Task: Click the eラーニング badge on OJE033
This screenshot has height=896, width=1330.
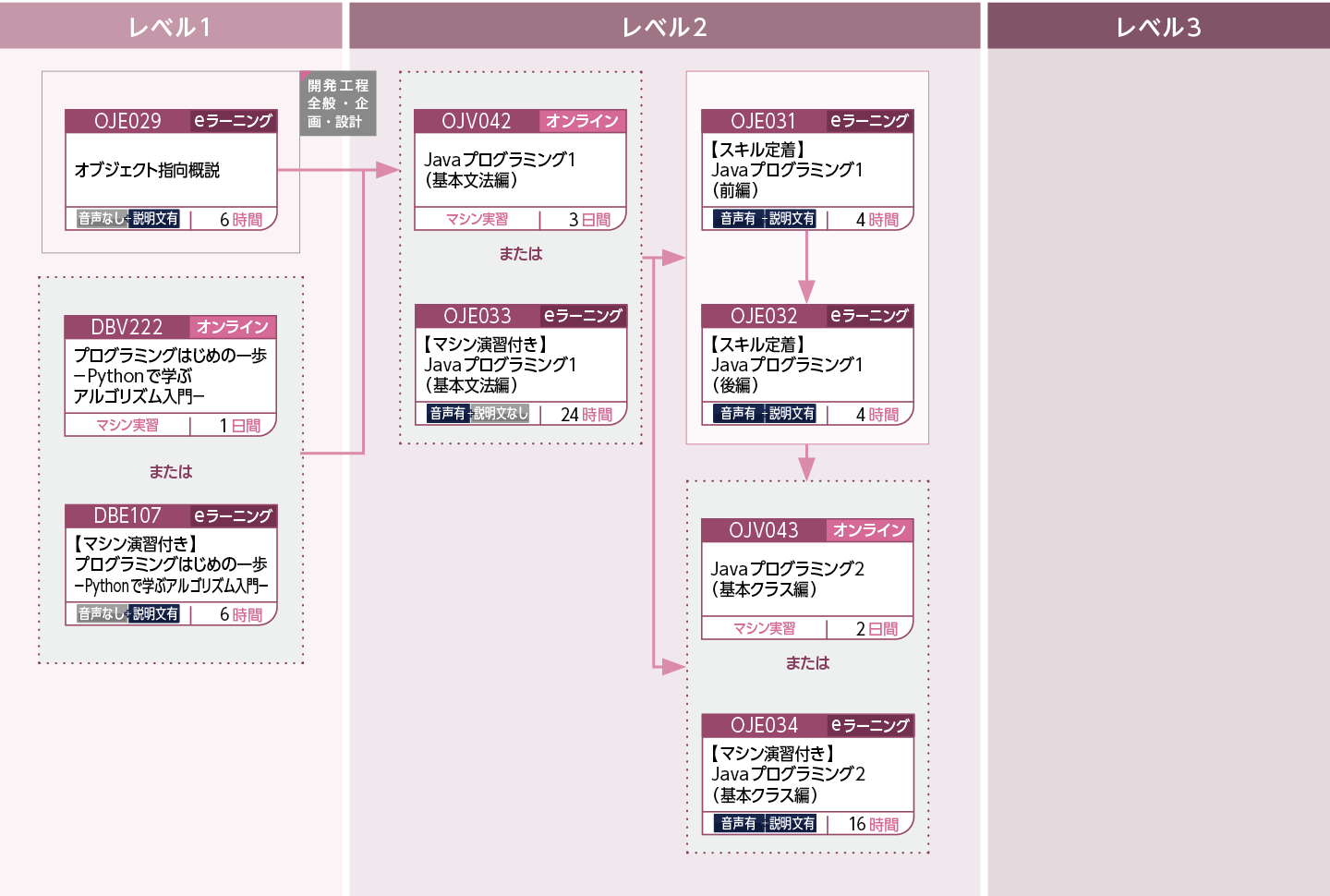Action: pos(583,316)
